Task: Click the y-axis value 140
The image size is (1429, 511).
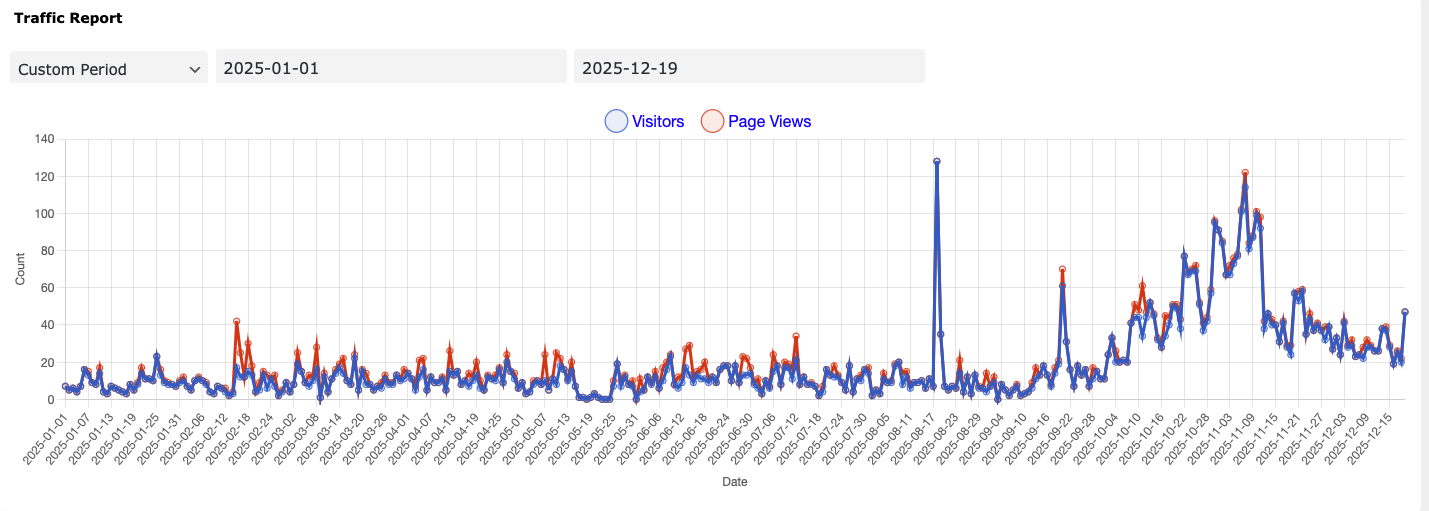Action: coord(45,139)
